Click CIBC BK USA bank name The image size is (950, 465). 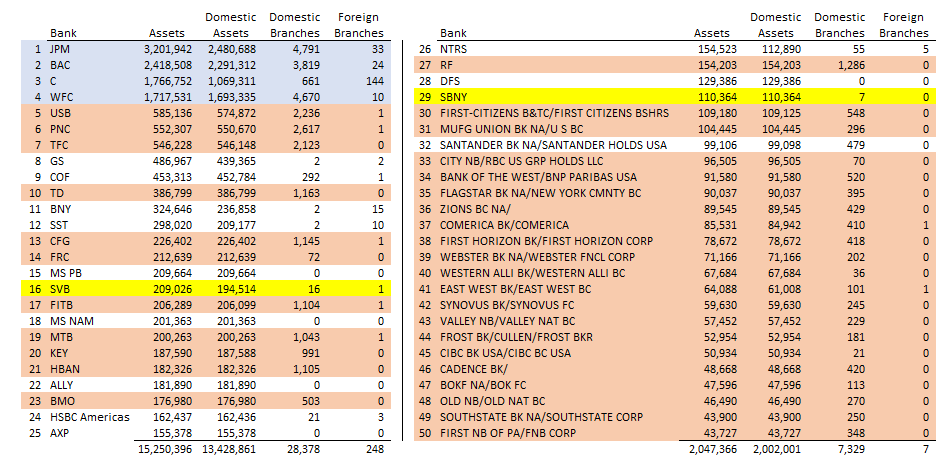(x=505, y=353)
